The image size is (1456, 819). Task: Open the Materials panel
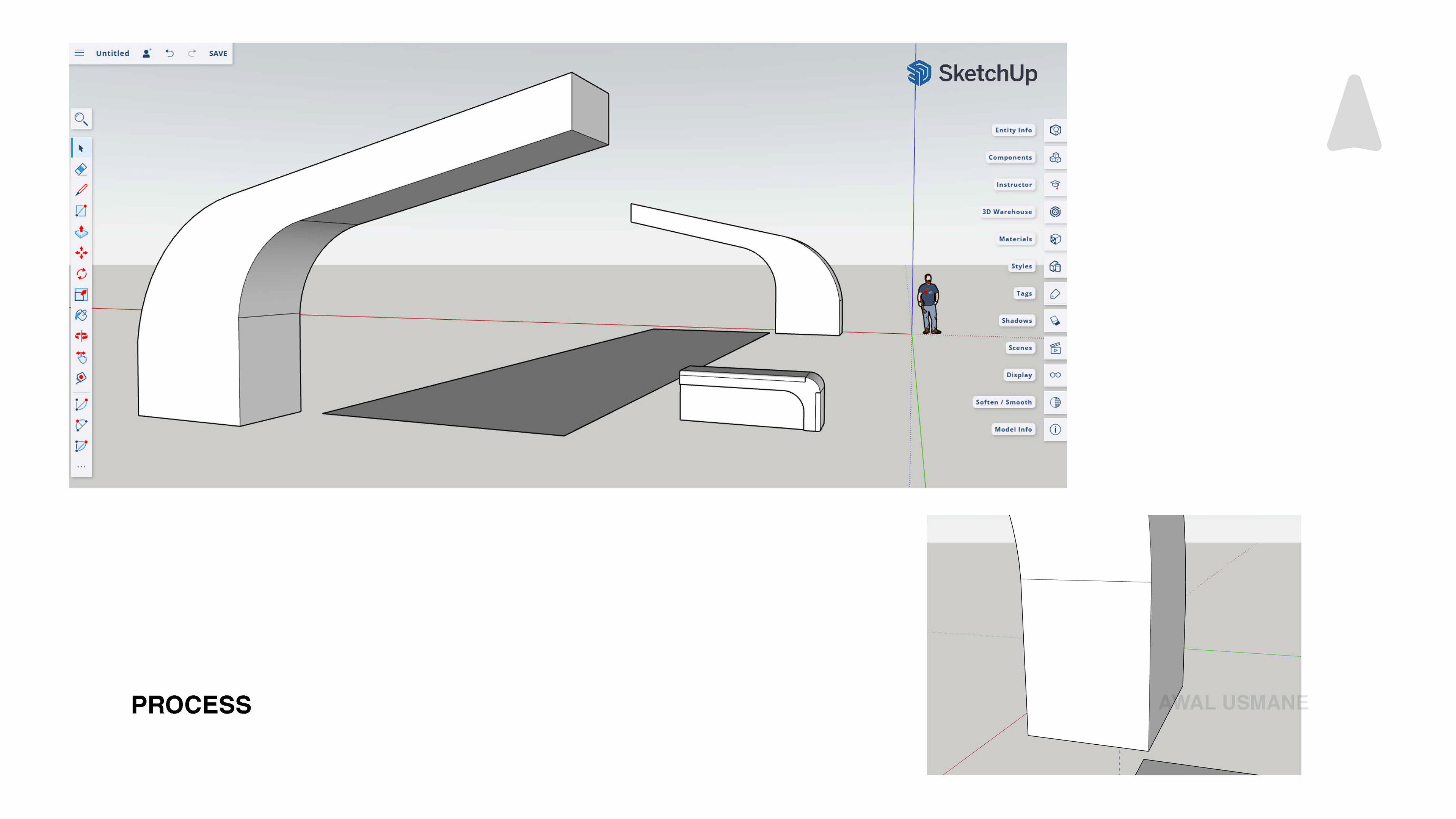(x=1055, y=239)
